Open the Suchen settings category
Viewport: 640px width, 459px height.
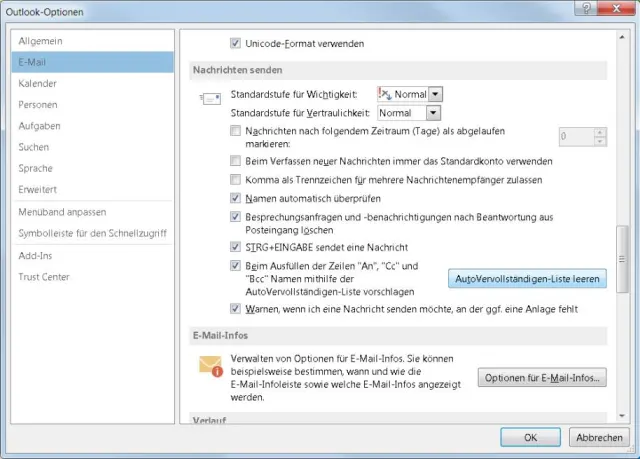click(x=92, y=147)
